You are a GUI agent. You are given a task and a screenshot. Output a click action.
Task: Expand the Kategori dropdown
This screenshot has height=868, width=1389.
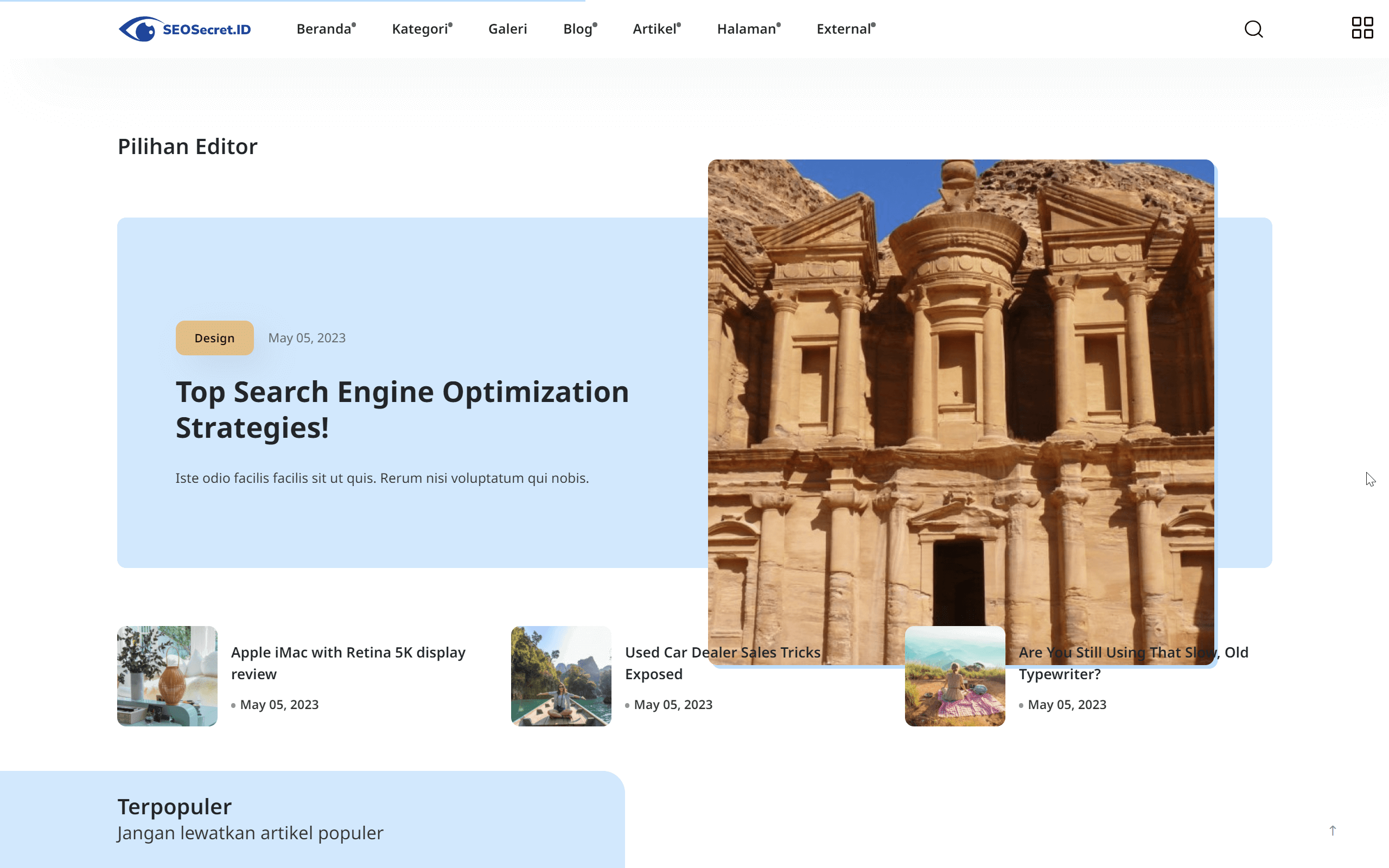click(420, 29)
